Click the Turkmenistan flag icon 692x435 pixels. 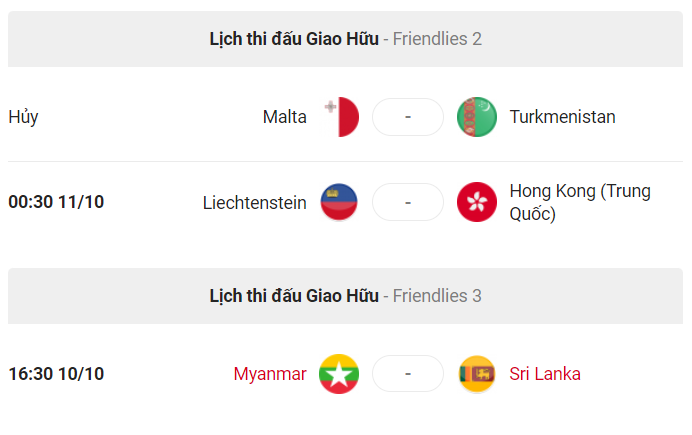coord(477,117)
